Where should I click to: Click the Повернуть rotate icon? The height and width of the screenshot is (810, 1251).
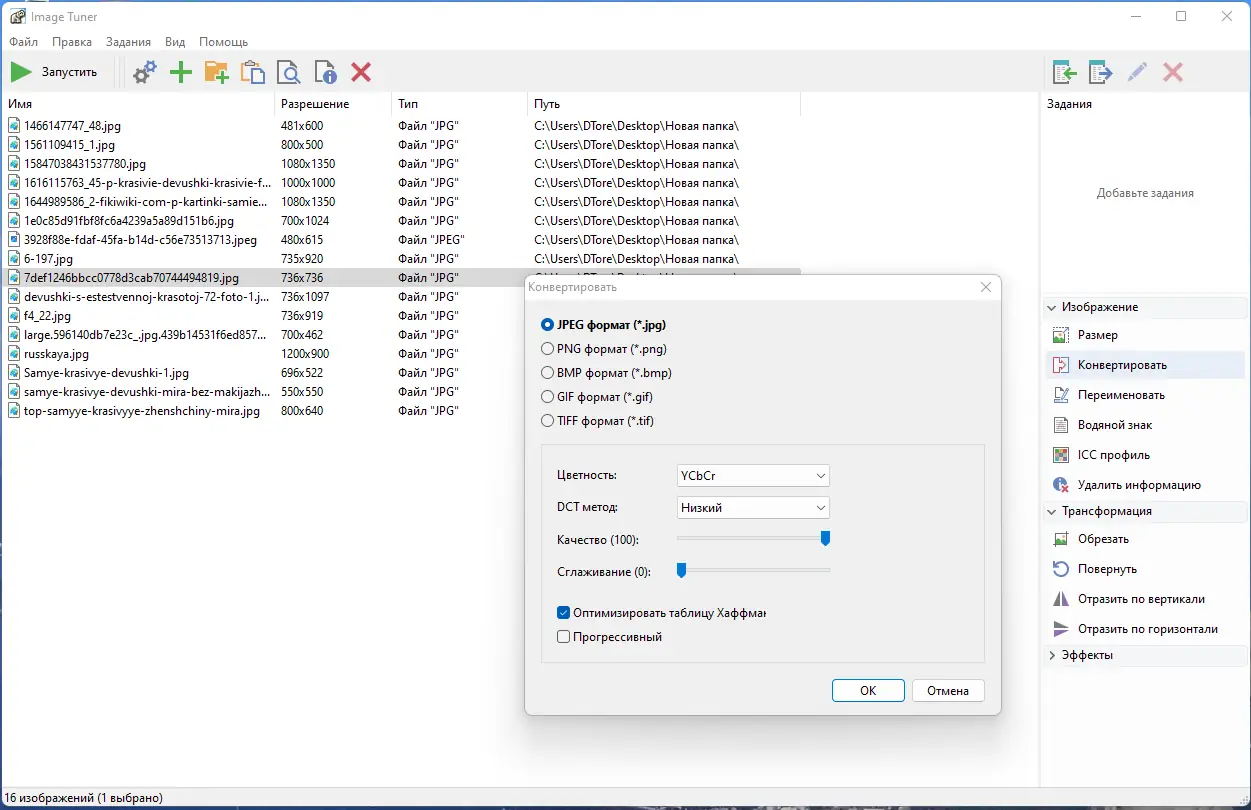pos(1061,569)
